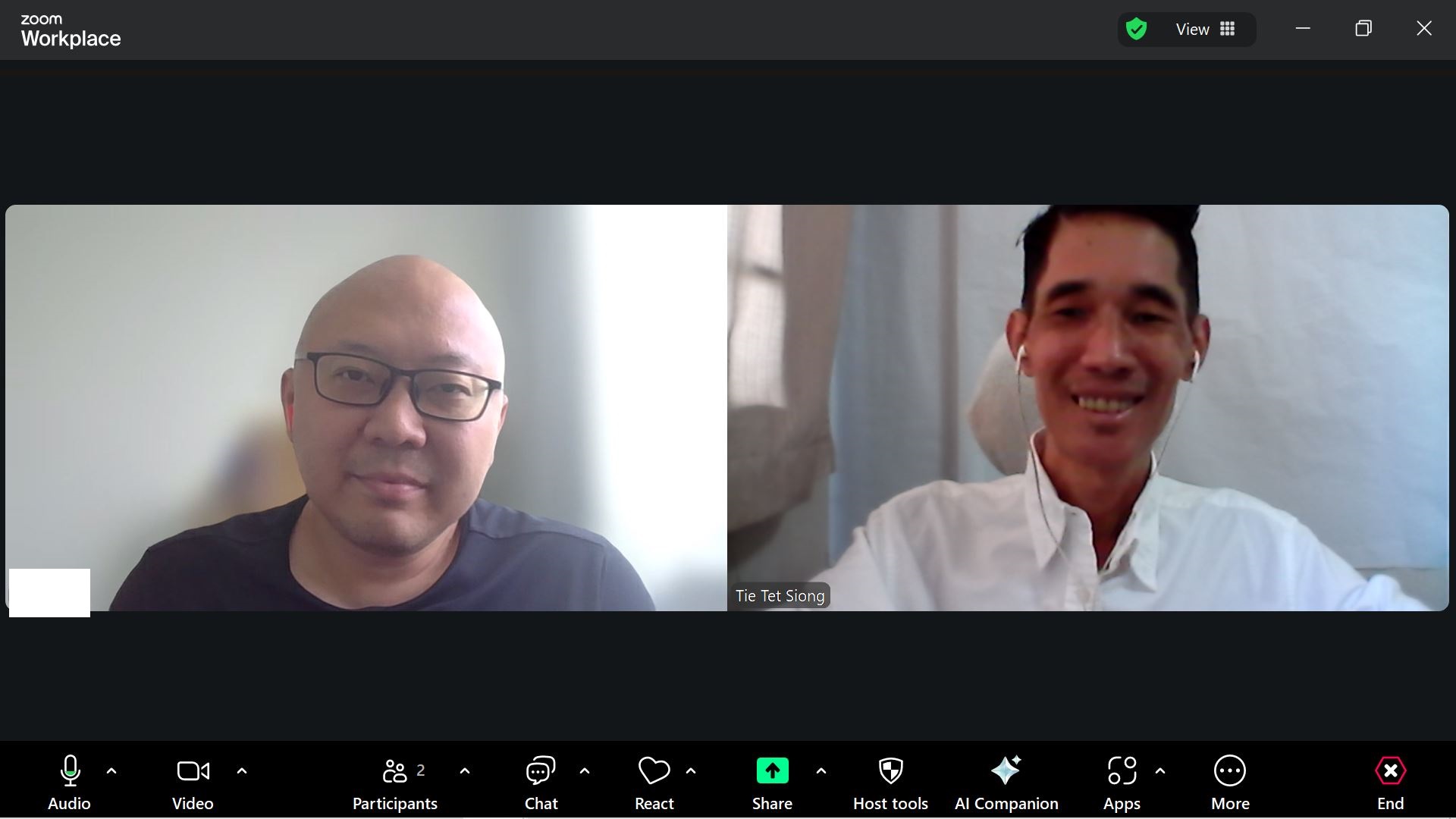1456x819 pixels.
Task: Open Host tools shield icon
Action: click(x=890, y=781)
